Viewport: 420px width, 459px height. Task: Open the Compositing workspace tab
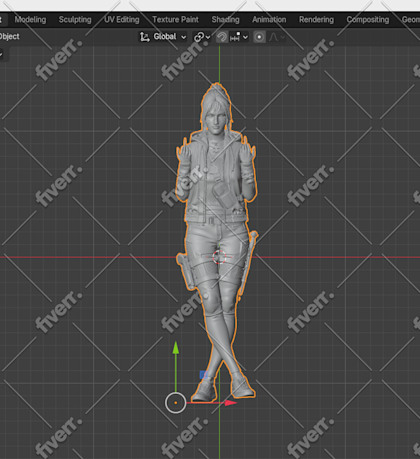[x=368, y=20]
